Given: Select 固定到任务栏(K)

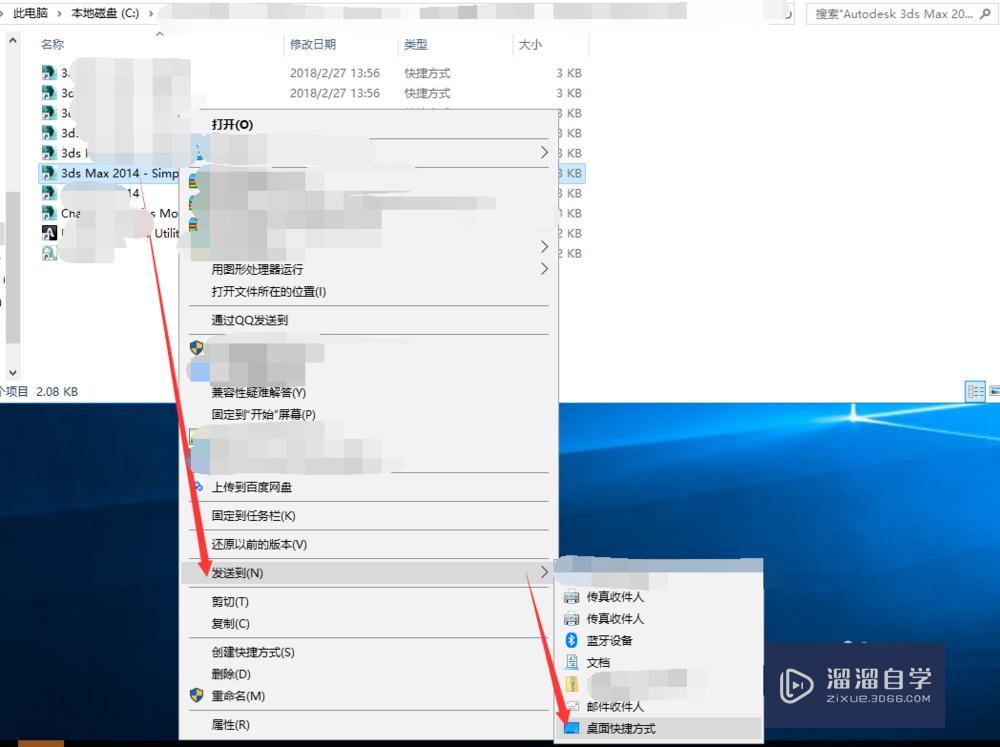Looking at the screenshot, I should click(x=253, y=515).
